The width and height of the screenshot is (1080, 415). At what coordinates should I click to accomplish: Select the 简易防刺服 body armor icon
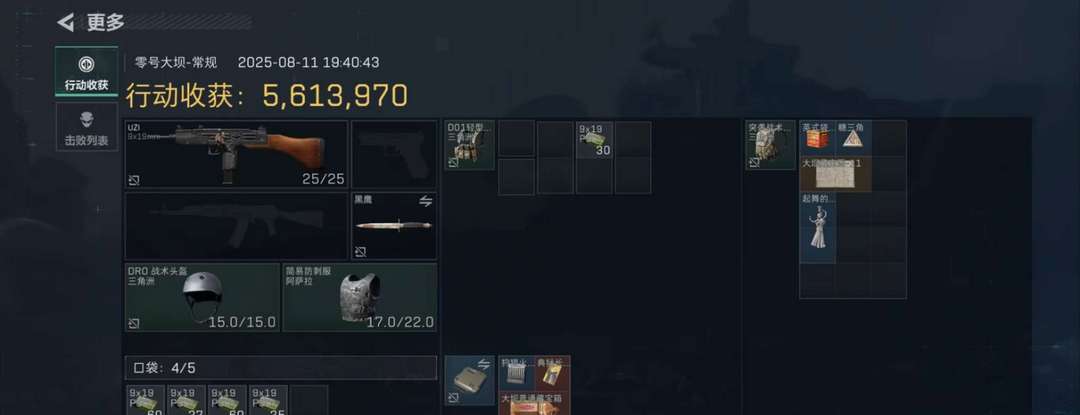click(x=360, y=297)
